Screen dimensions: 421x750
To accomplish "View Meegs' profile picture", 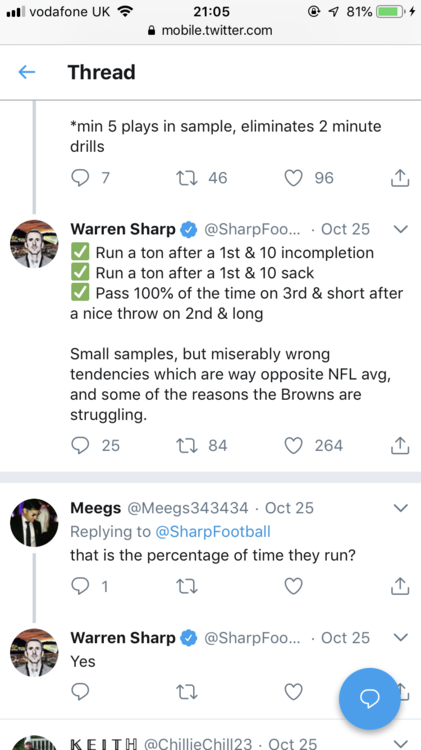I will point(34,523).
